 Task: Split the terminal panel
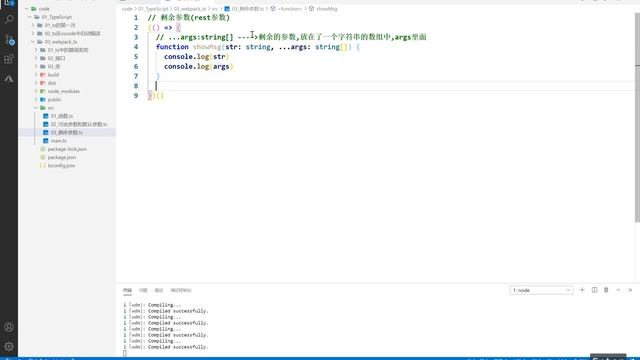pos(594,290)
